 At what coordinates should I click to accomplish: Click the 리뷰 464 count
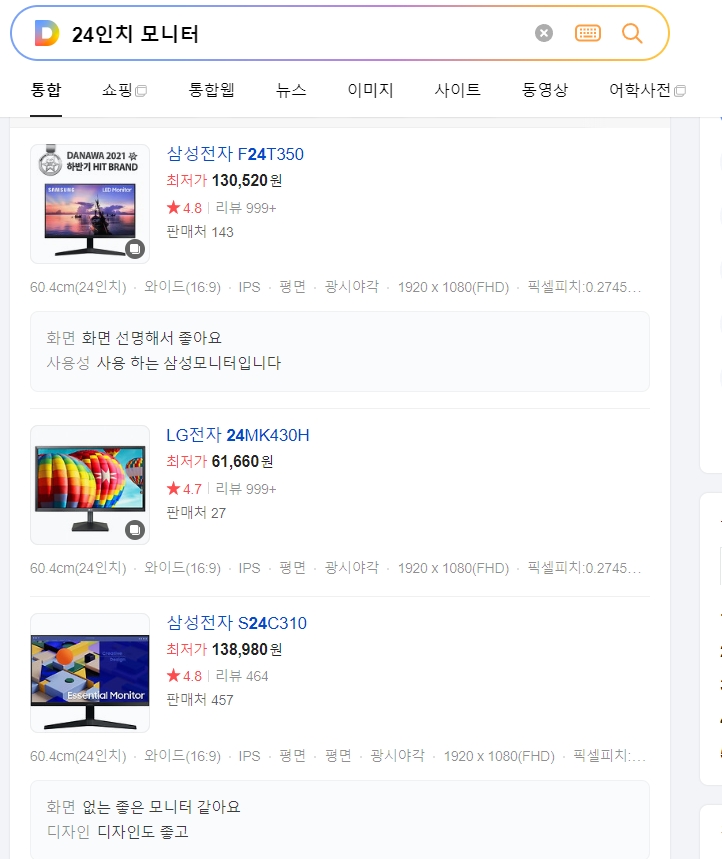tap(242, 676)
